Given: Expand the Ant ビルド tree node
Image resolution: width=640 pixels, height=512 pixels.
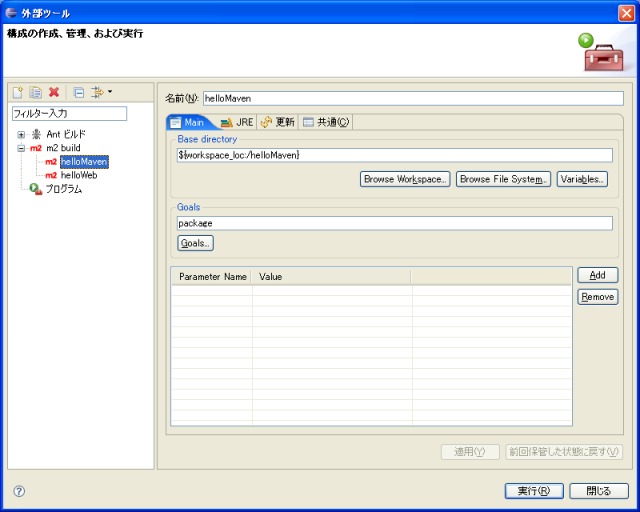Looking at the screenshot, I should [21, 134].
